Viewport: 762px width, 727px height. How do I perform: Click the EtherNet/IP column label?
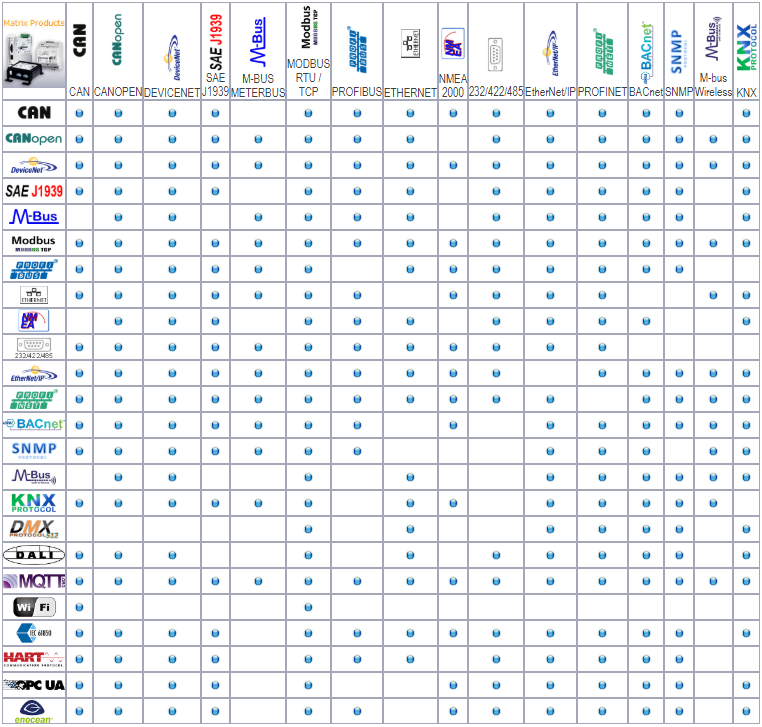point(550,92)
